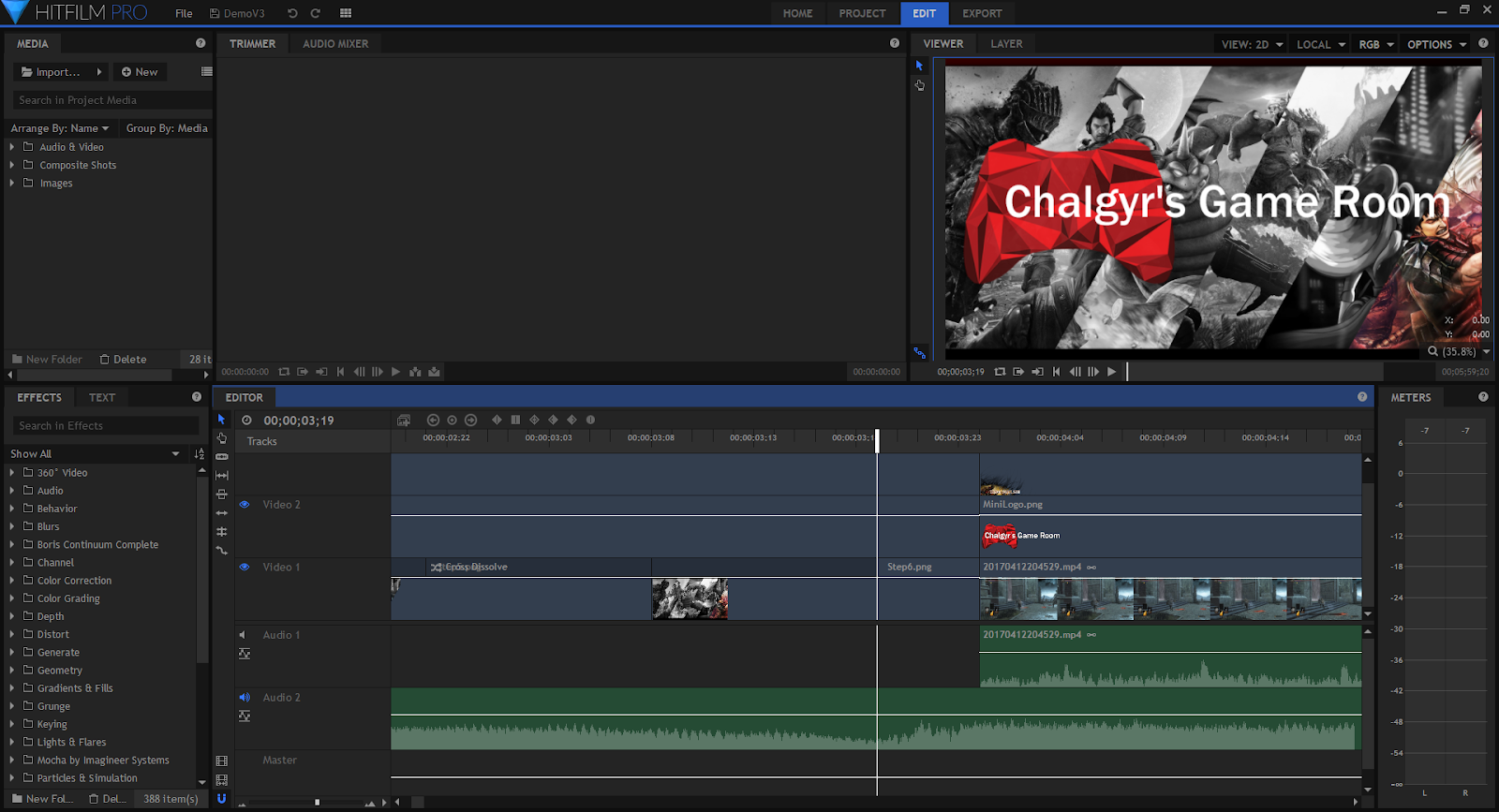Click in the Search in Project Media field

[x=112, y=100]
